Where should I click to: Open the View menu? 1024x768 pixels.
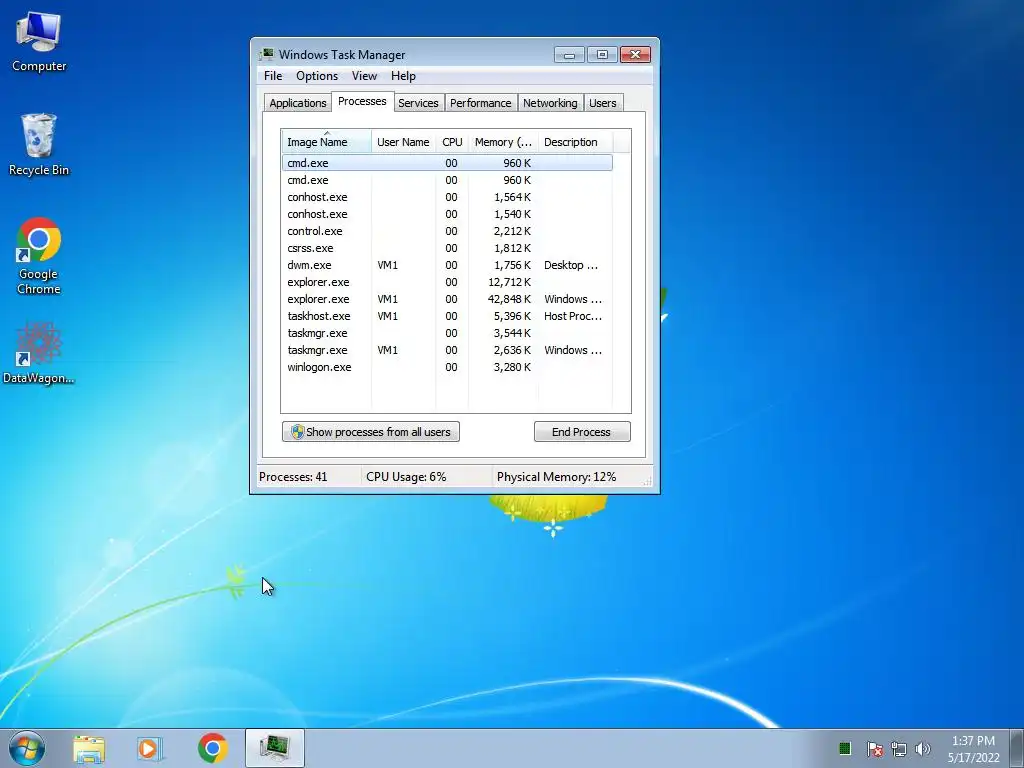pyautogui.click(x=364, y=76)
